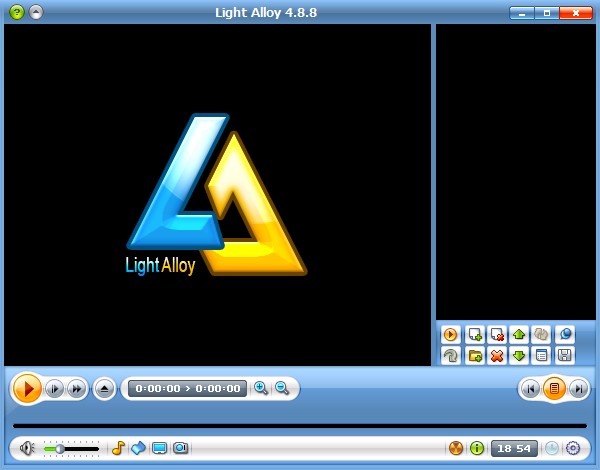This screenshot has height=470, width=600.
Task: Clear the playlist with the red X
Action: click(497, 356)
